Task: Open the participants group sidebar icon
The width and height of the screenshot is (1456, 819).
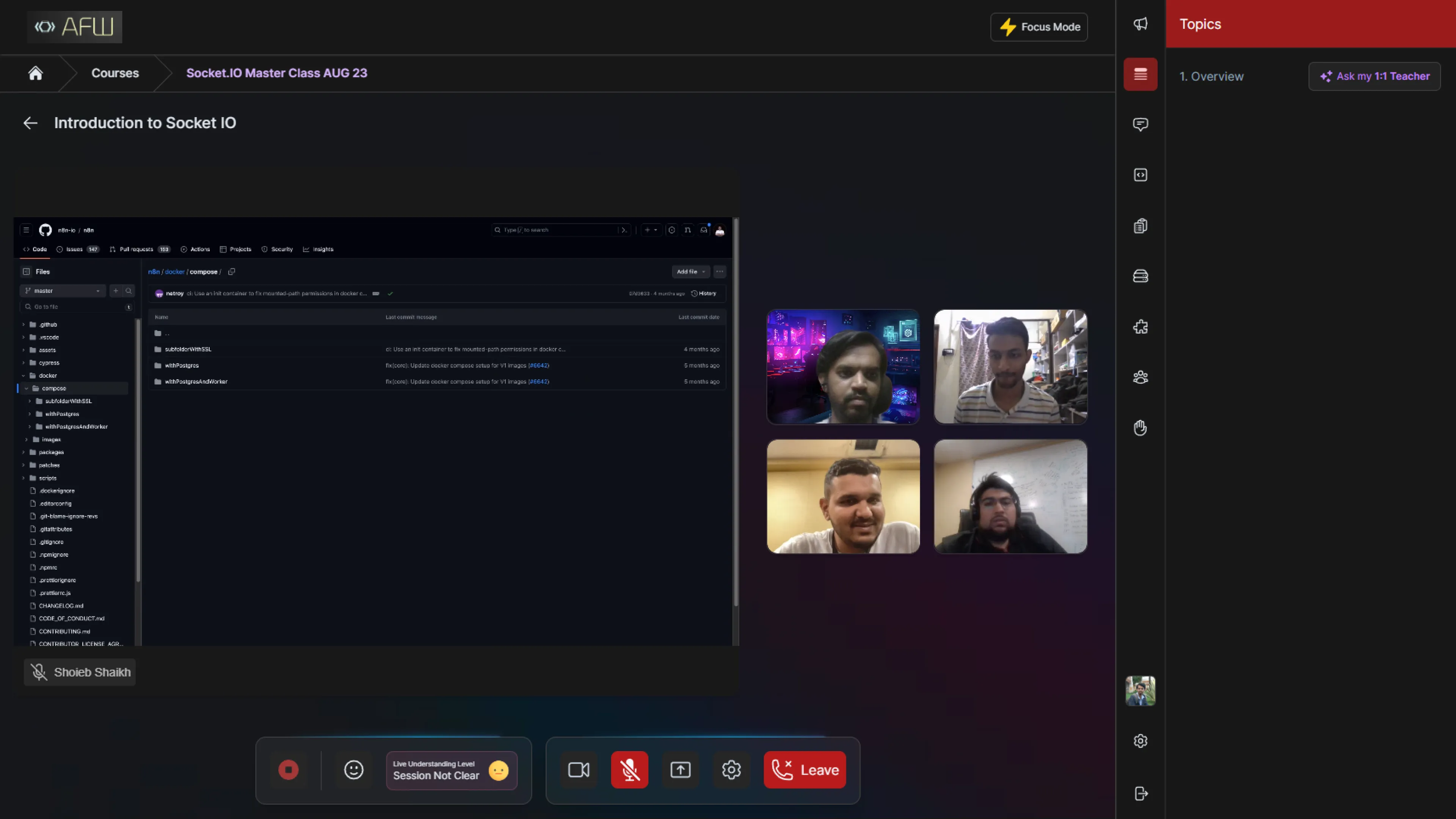Action: pos(1140,377)
